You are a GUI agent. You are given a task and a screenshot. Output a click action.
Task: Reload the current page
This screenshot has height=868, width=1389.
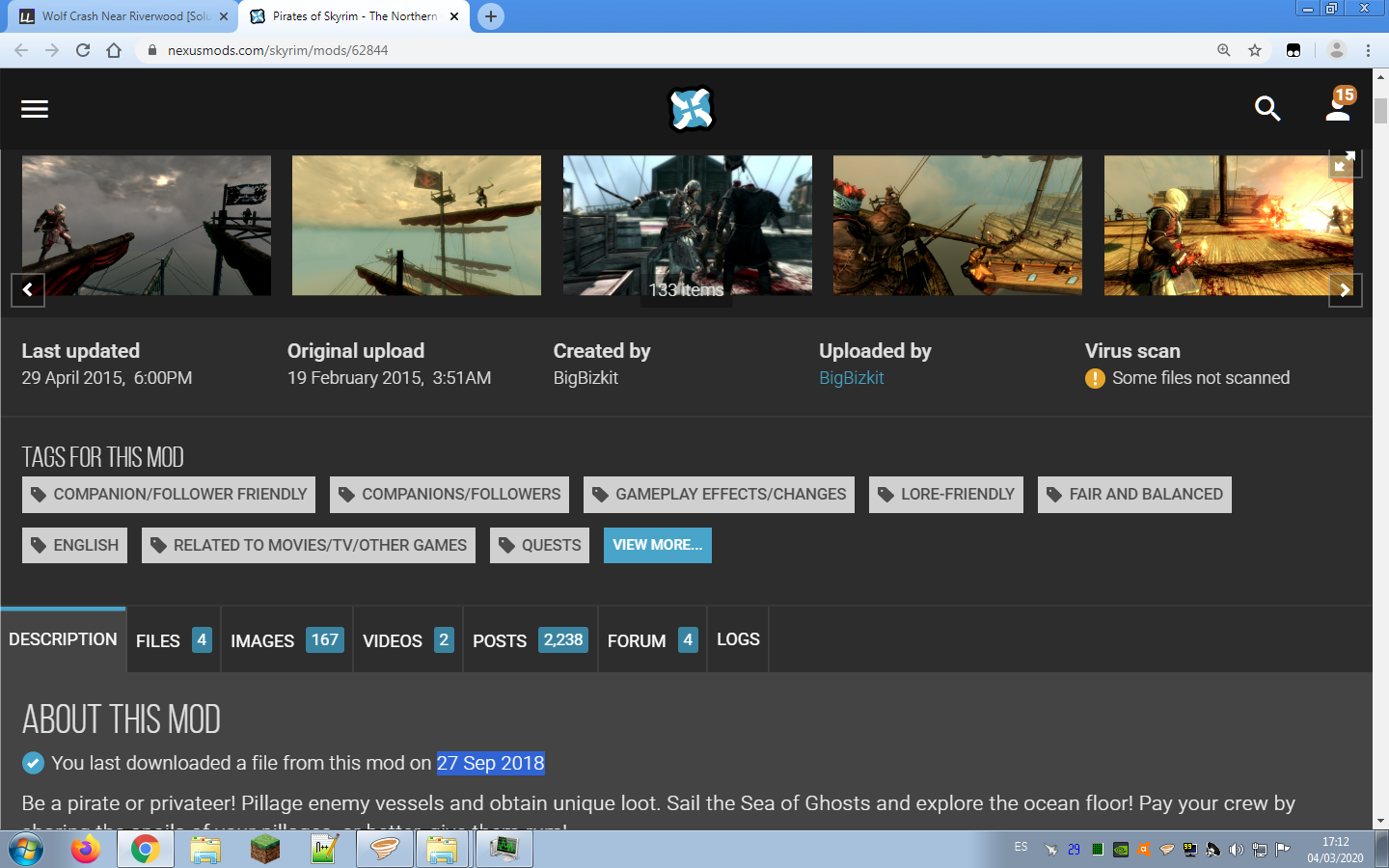pos(83,50)
